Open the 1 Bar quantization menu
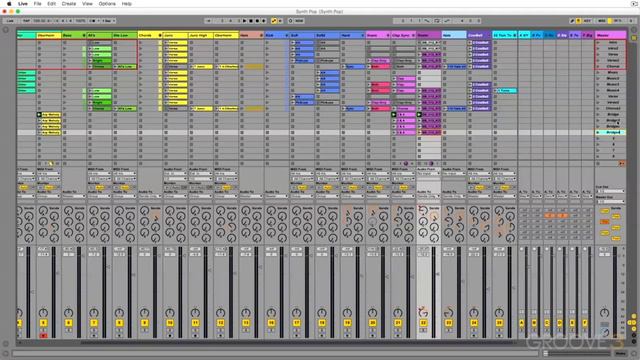Screen dimensions: 640x360 [109, 20]
